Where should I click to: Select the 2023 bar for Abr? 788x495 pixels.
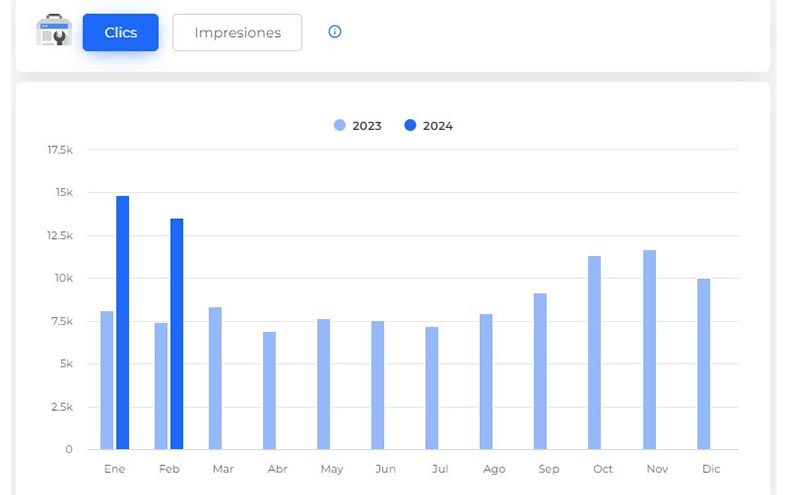[269, 390]
